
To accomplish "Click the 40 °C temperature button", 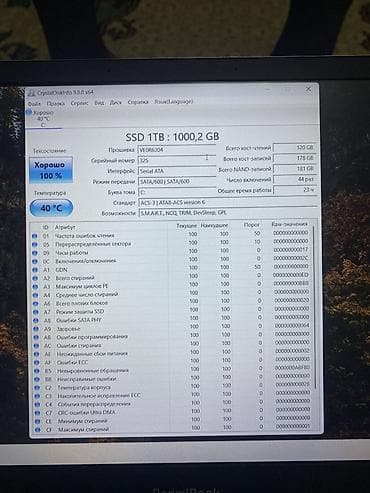I will [x=51, y=208].
